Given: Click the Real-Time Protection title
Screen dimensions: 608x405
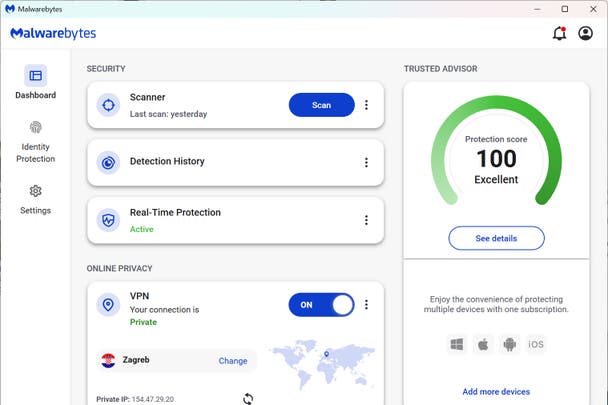Looking at the screenshot, I should pos(175,213).
